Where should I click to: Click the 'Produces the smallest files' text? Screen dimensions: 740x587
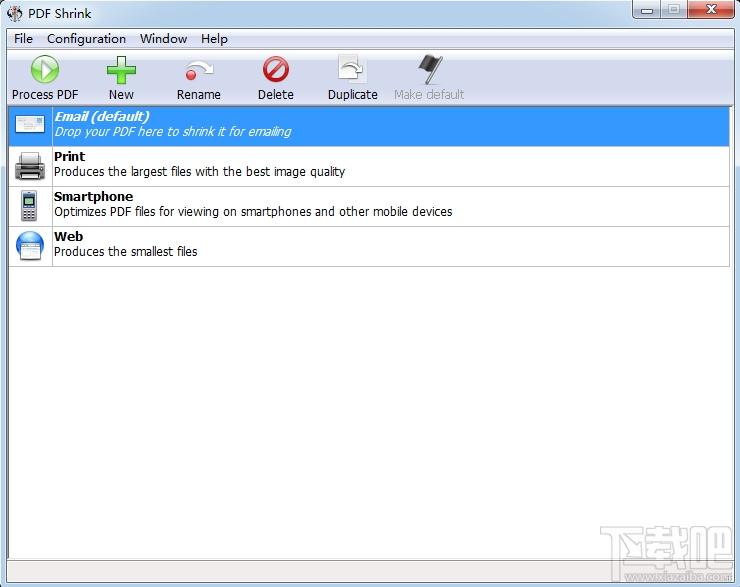pos(126,252)
